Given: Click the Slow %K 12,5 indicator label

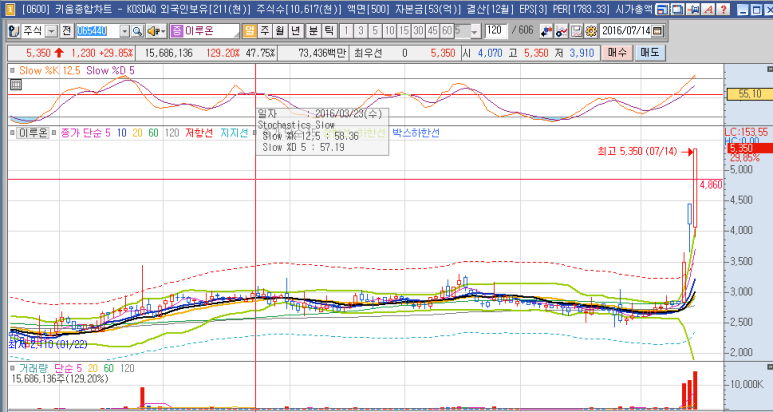Looking at the screenshot, I should (x=49, y=71).
